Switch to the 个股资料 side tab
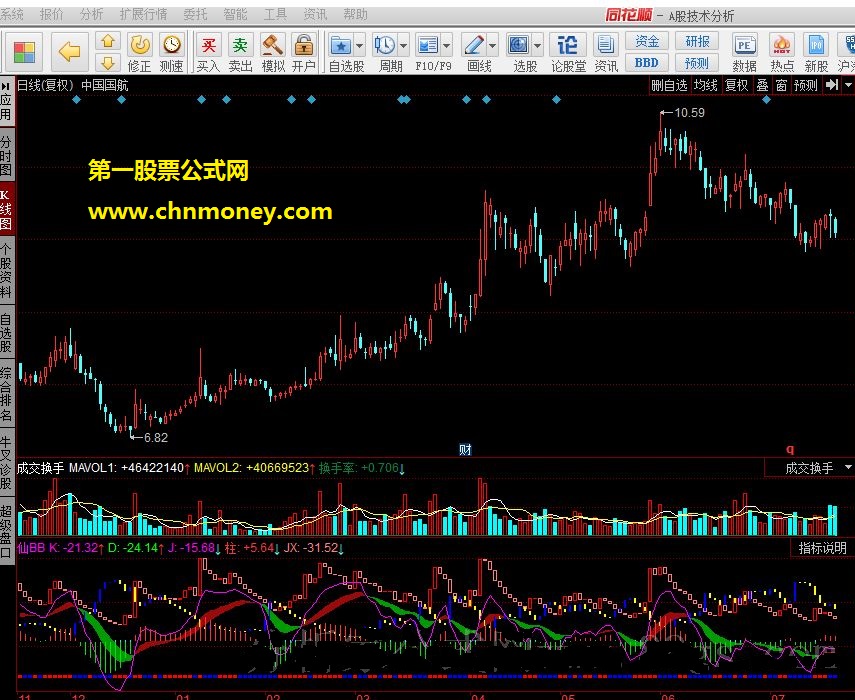The width and height of the screenshot is (855, 700). click(6, 271)
